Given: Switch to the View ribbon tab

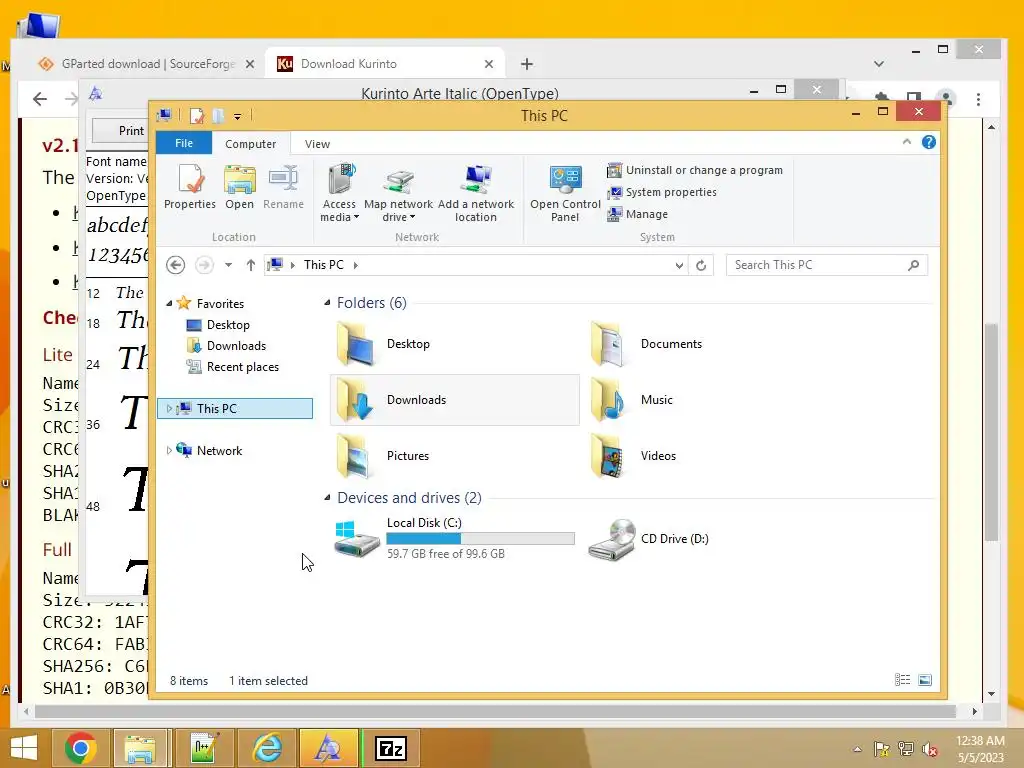Looking at the screenshot, I should point(317,144).
